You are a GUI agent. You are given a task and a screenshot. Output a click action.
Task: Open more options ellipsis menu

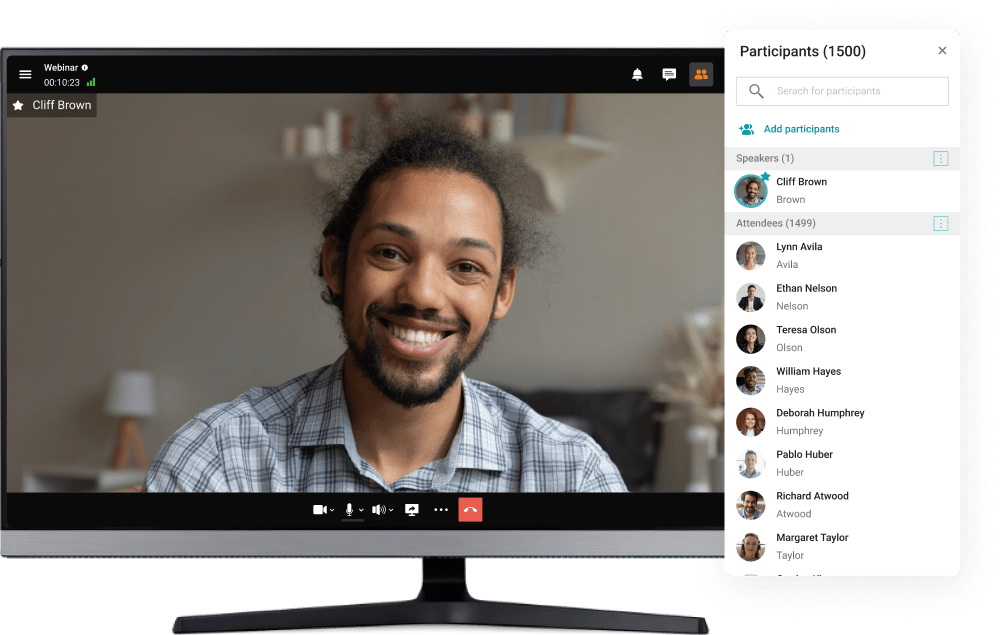coord(441,510)
